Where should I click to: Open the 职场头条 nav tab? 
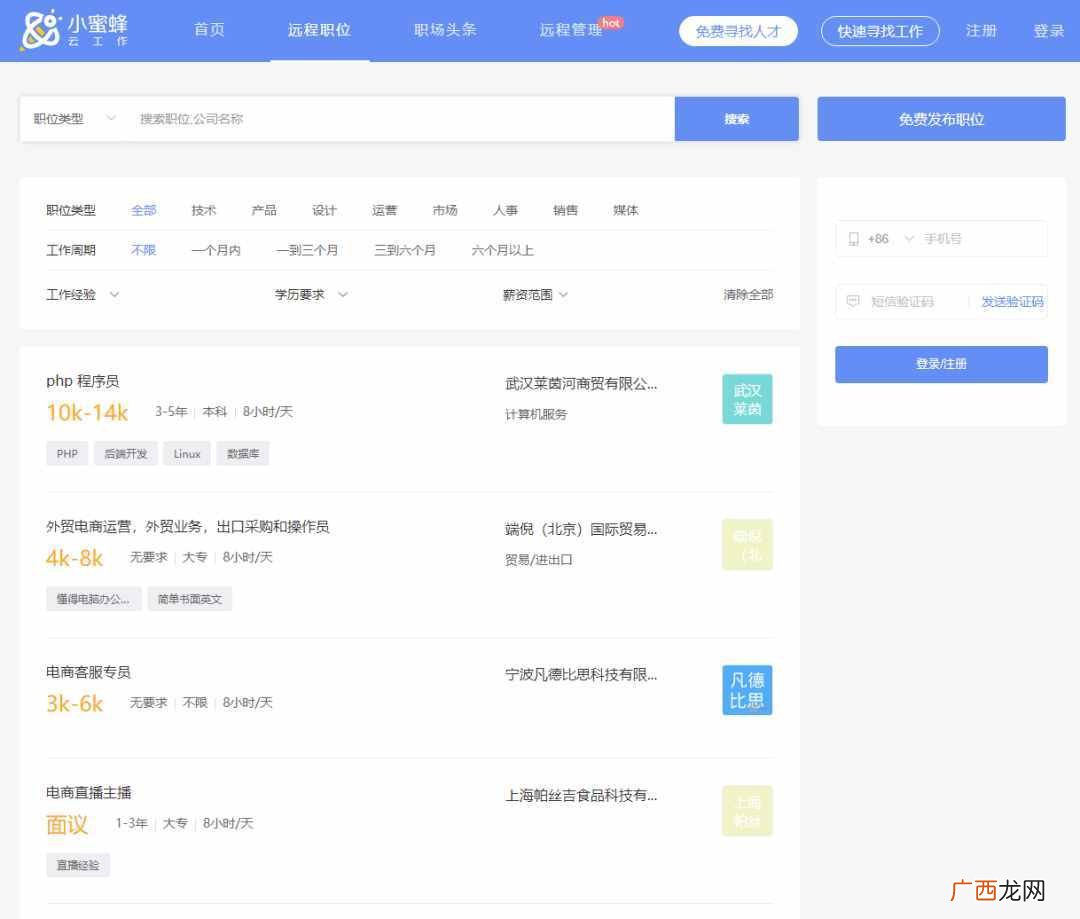[x=445, y=30]
